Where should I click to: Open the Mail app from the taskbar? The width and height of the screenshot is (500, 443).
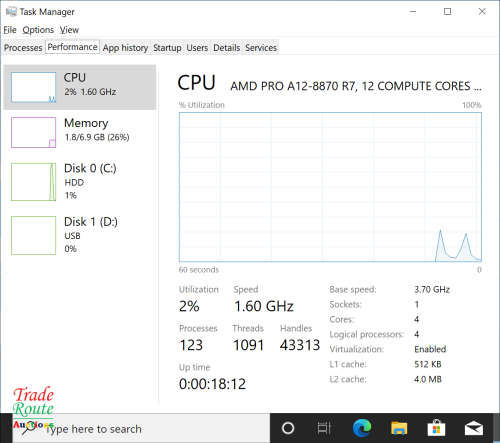(474, 428)
